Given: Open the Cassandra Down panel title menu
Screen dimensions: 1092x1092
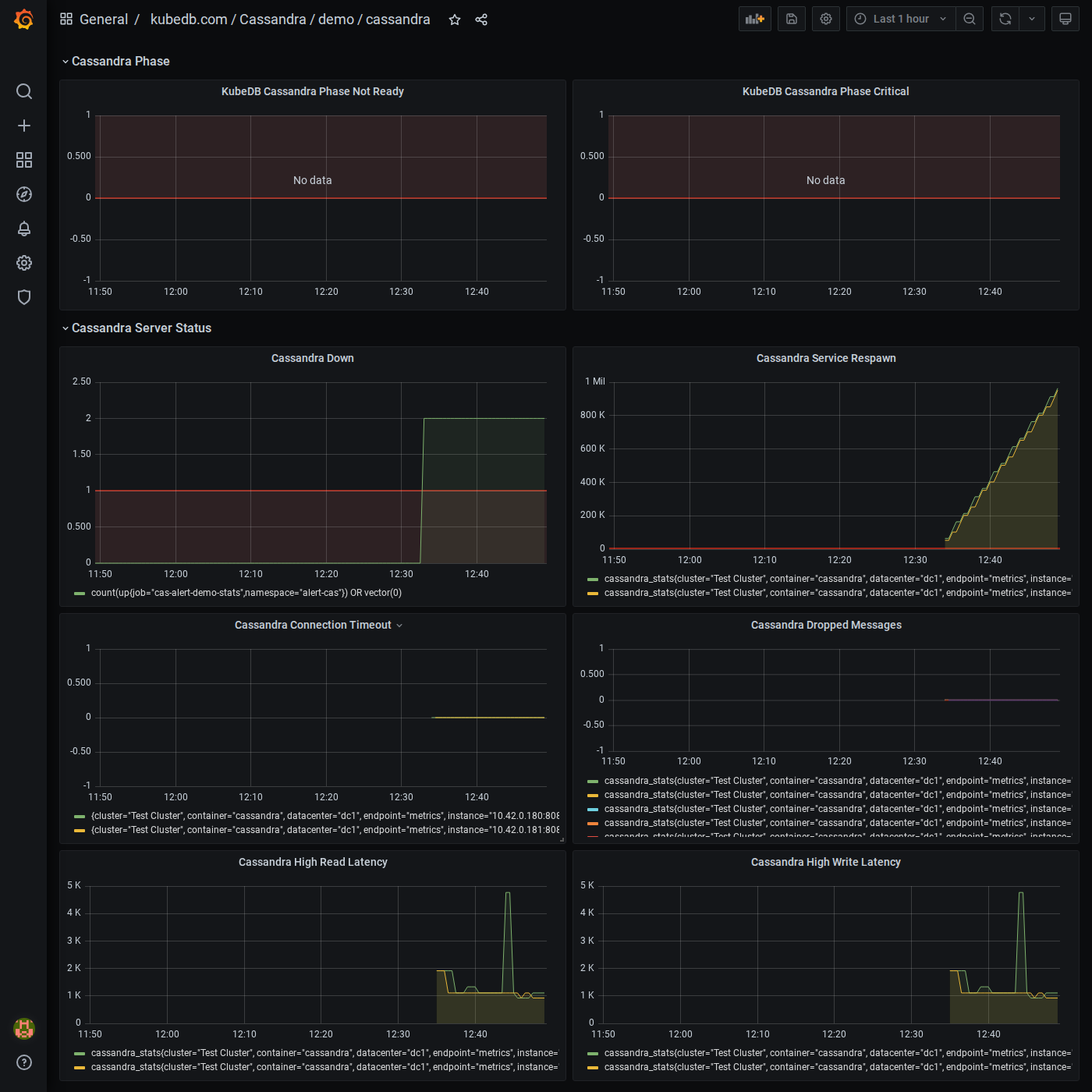Looking at the screenshot, I should (x=313, y=358).
